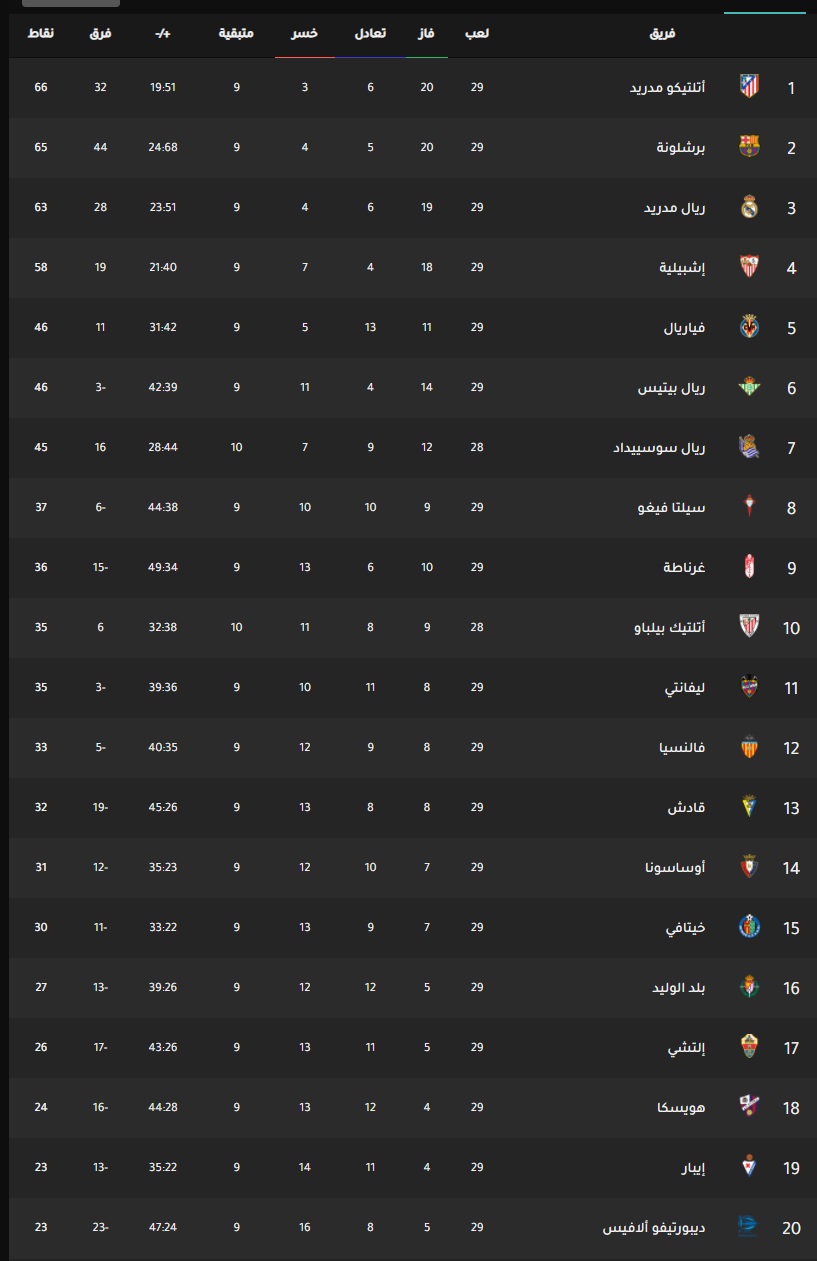Click the Atlético Madrid club crest
The height and width of the screenshot is (1261, 817).
click(x=749, y=87)
